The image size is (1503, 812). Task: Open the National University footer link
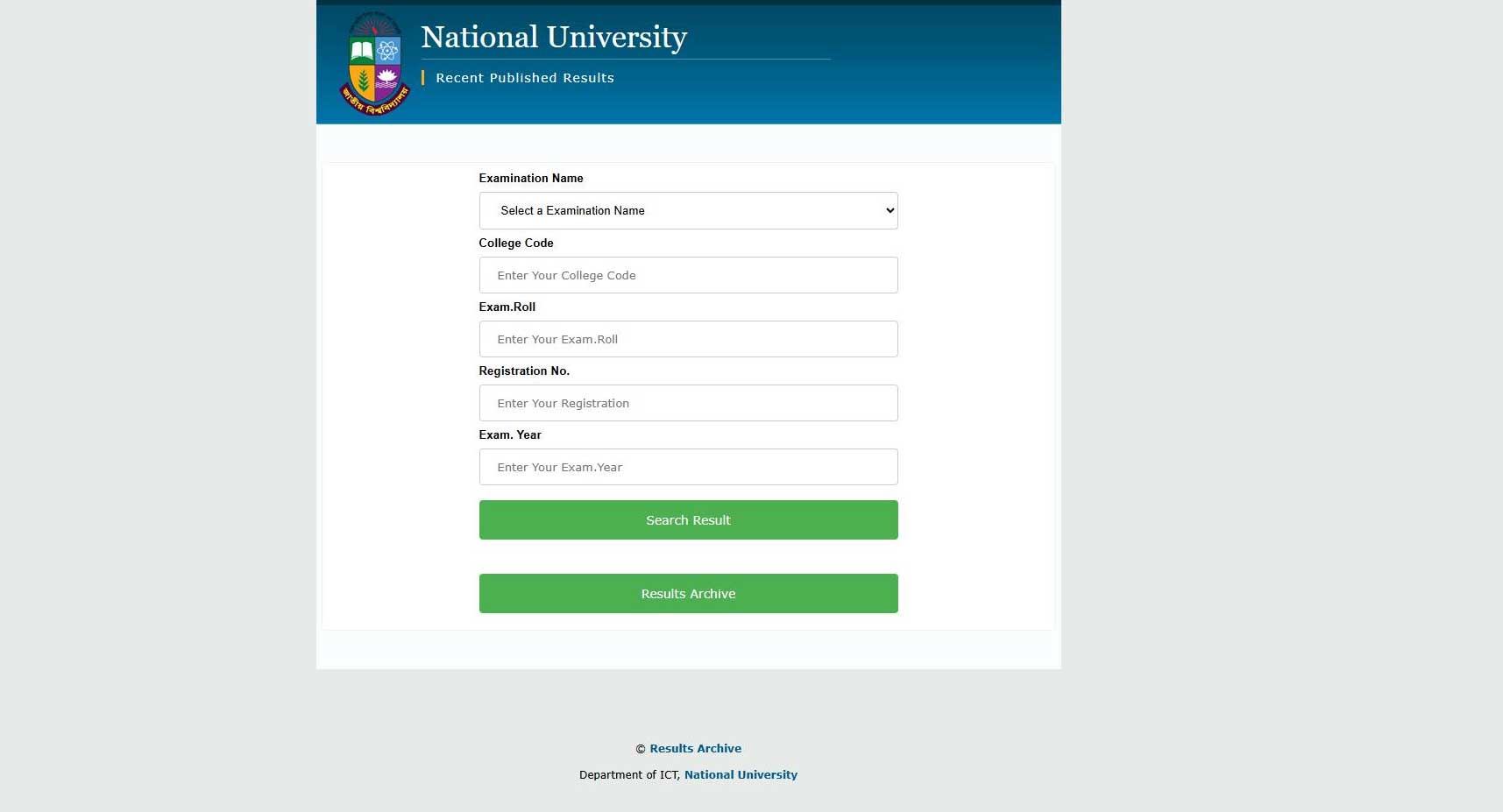coord(741,774)
